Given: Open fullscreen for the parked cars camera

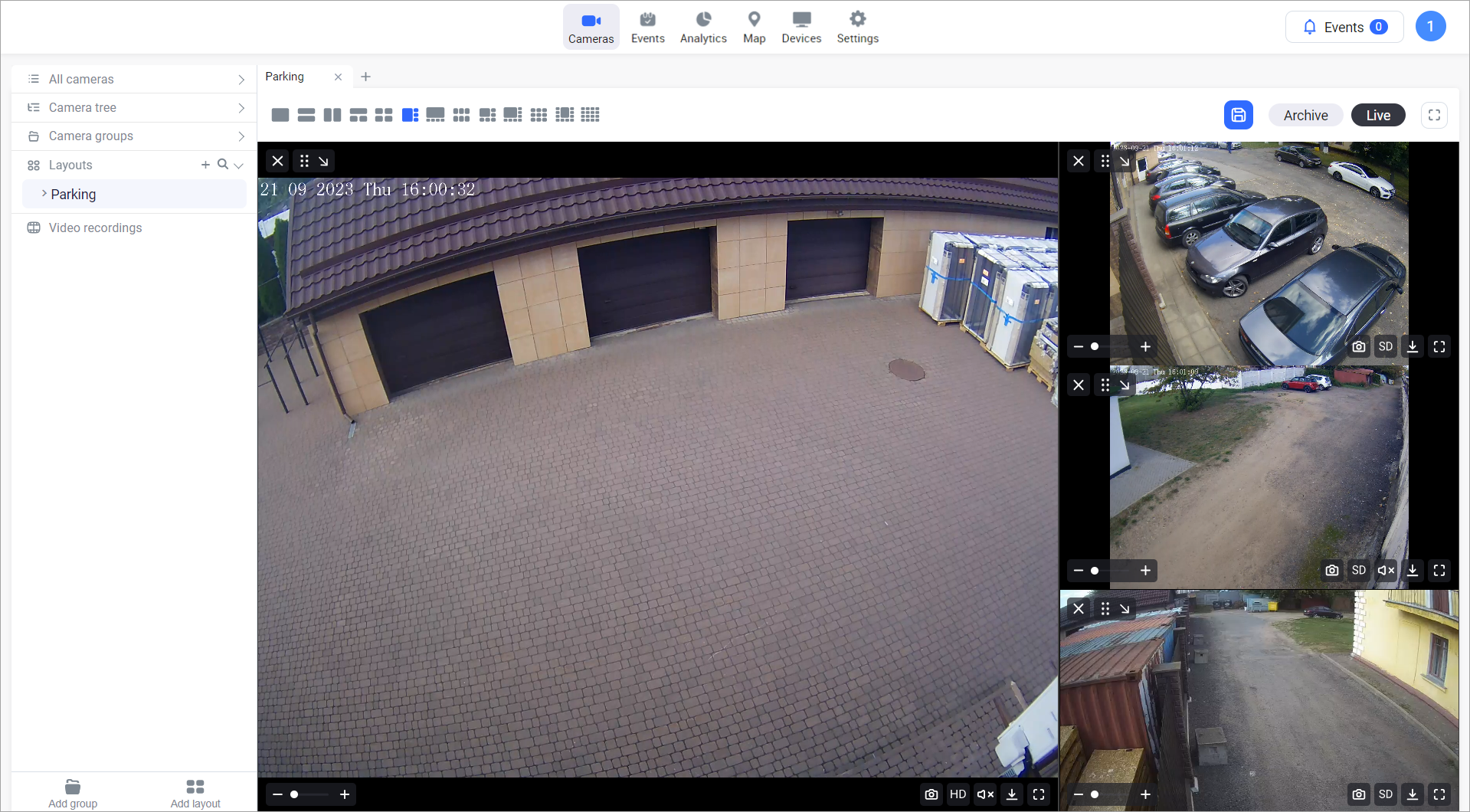Looking at the screenshot, I should coord(1439,347).
